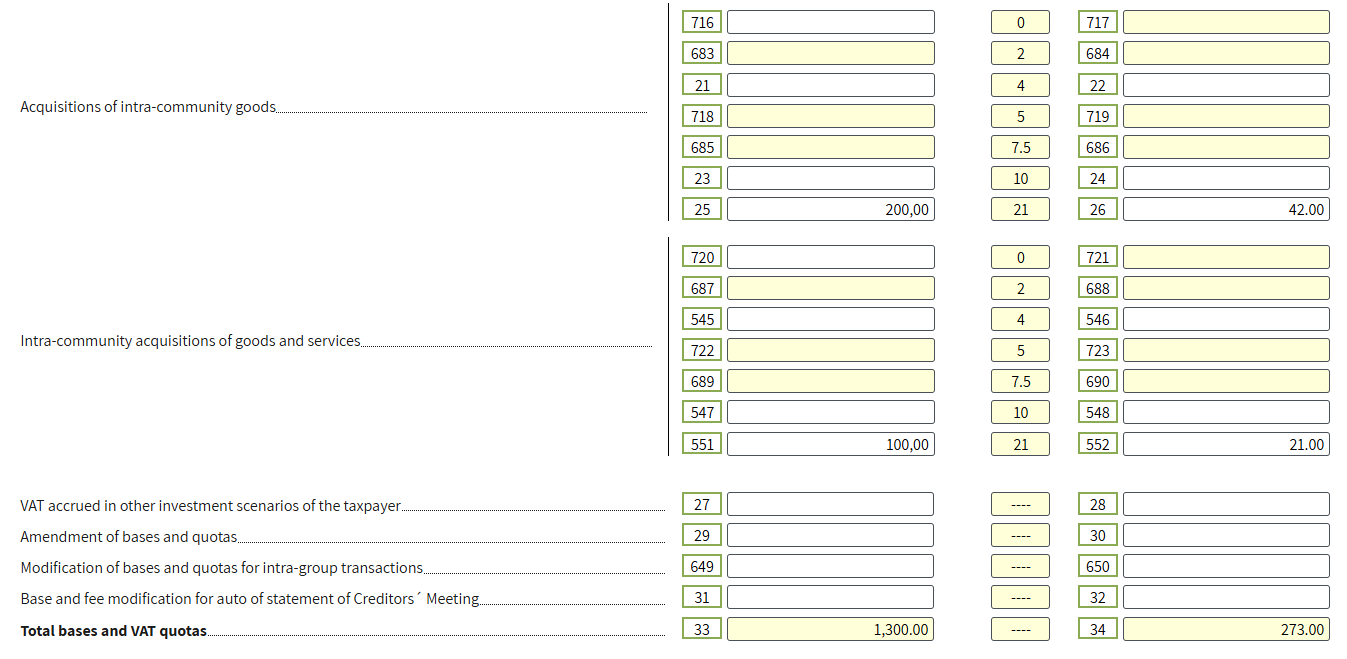This screenshot has width=1347, height=659.
Task: Click the input field next to box 716
Action: [x=830, y=22]
